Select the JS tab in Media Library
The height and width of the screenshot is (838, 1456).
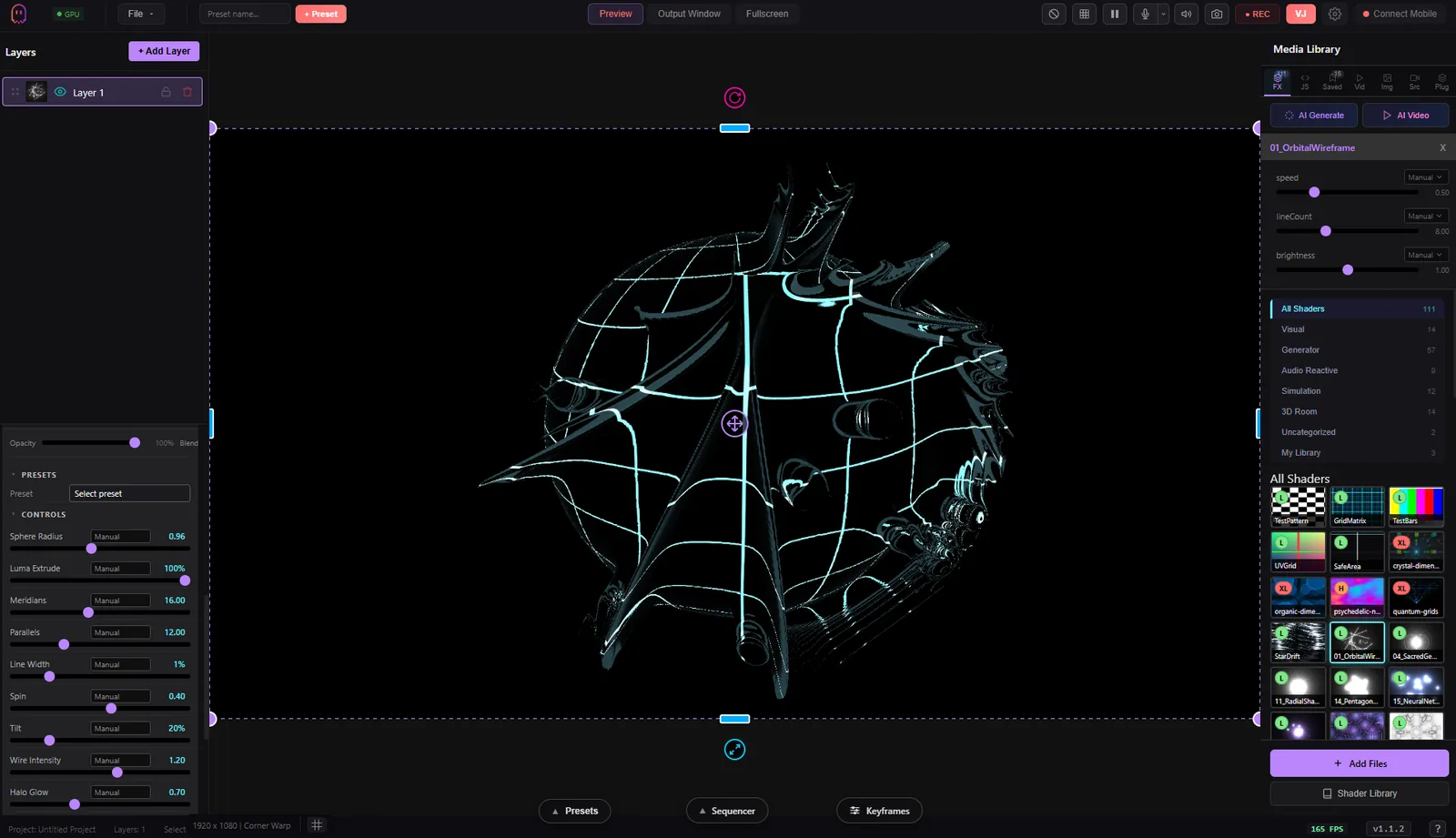coord(1305,81)
